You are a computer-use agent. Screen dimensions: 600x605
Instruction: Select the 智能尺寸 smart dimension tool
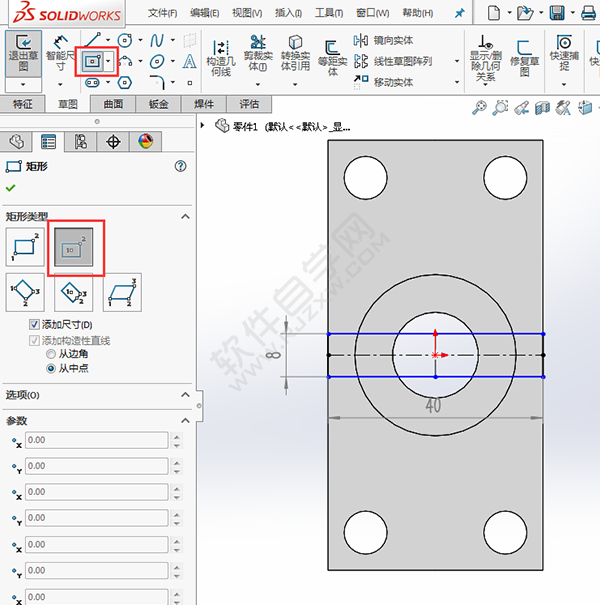point(60,54)
